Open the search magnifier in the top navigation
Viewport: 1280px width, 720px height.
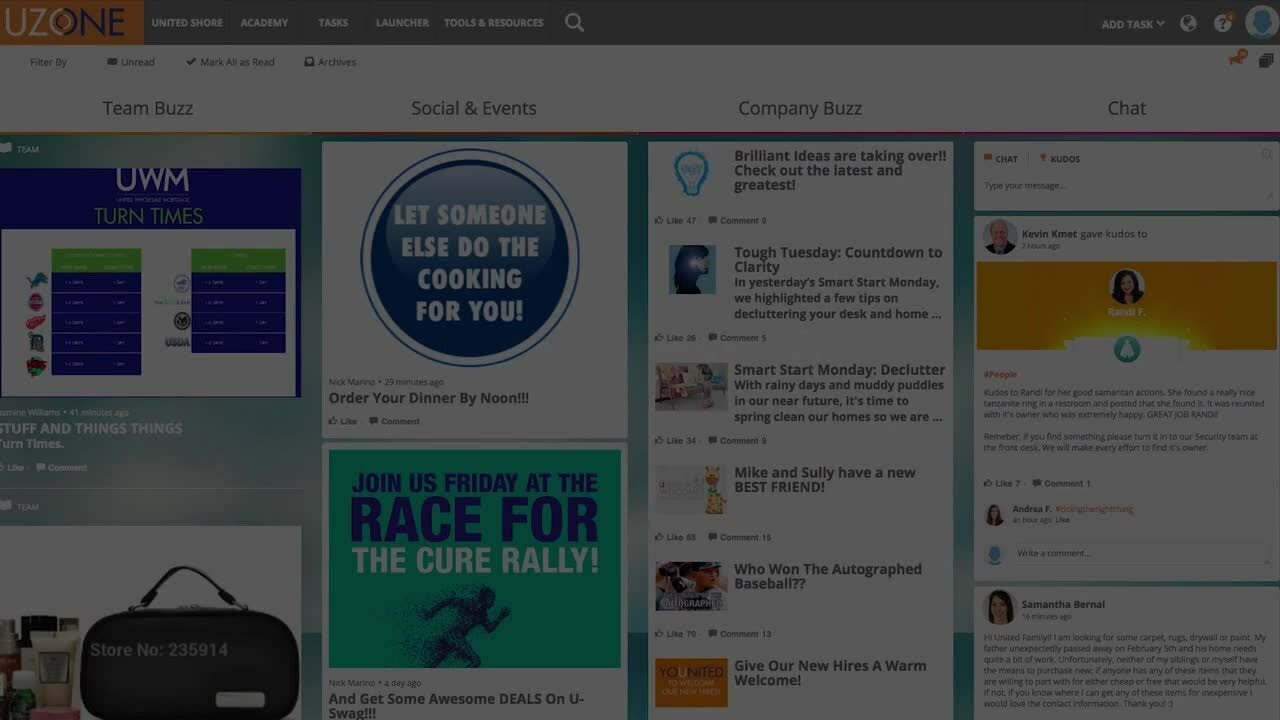coord(574,22)
